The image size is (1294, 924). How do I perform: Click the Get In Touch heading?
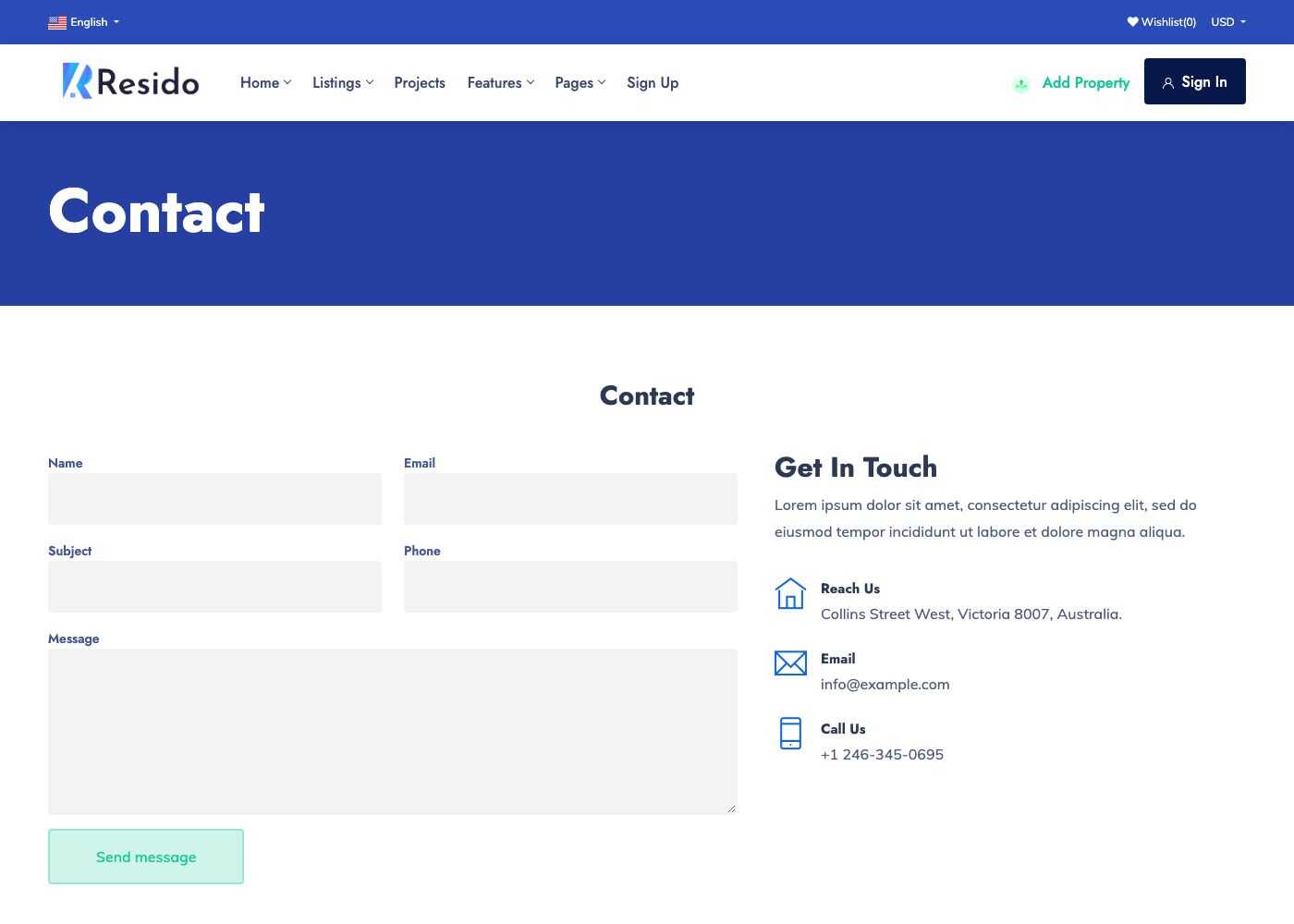coord(856,468)
